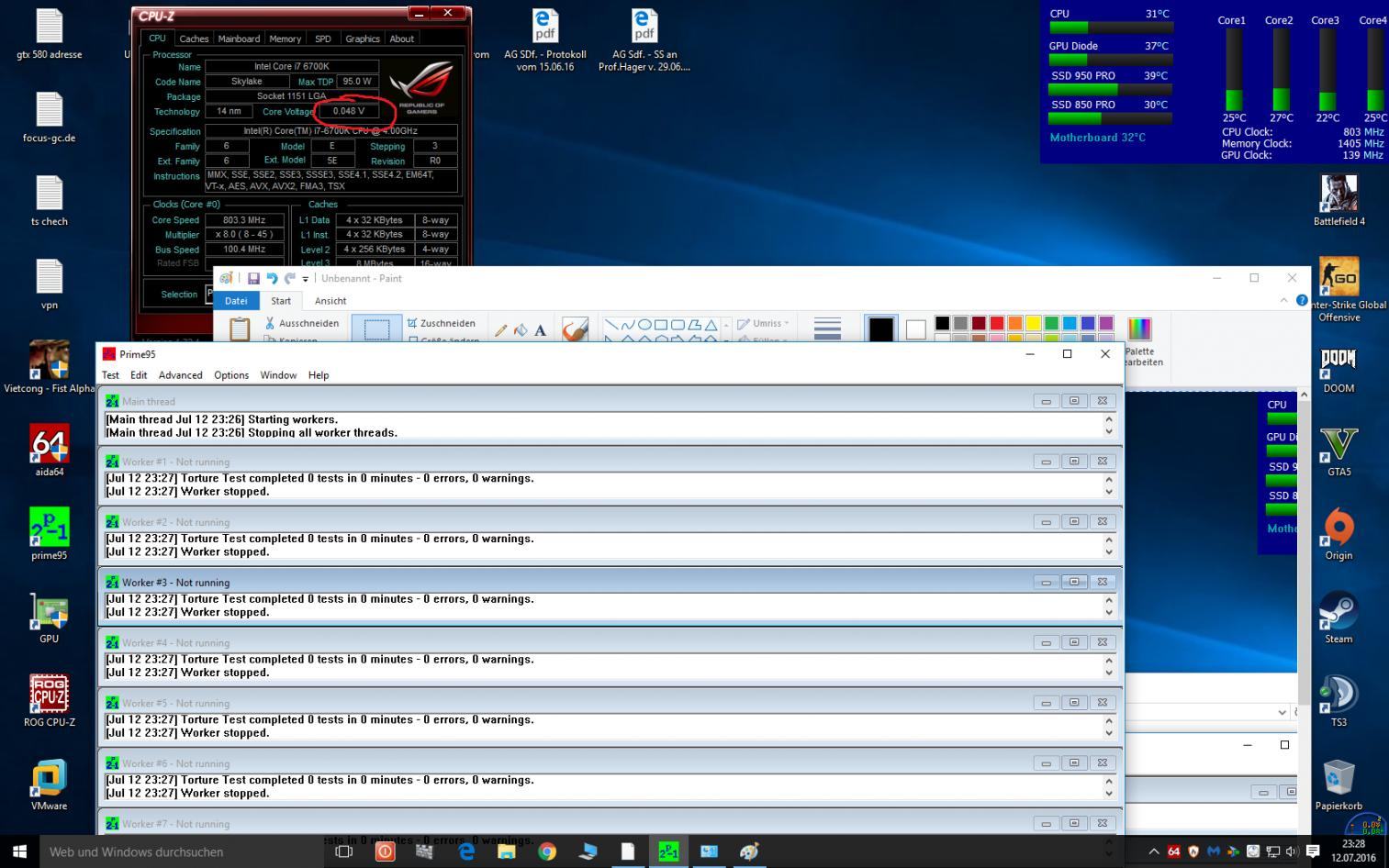The height and width of the screenshot is (868, 1389).
Task: Open Action Center notification icon
Action: pyautogui.click(x=1313, y=851)
